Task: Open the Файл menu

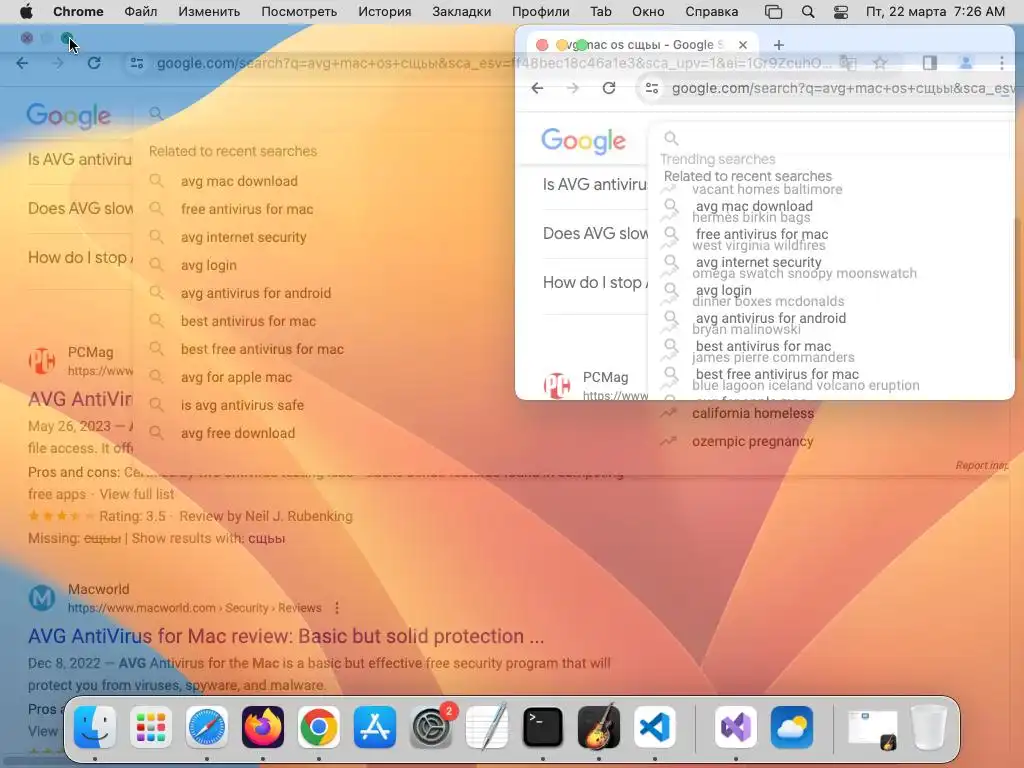Action: (x=140, y=12)
